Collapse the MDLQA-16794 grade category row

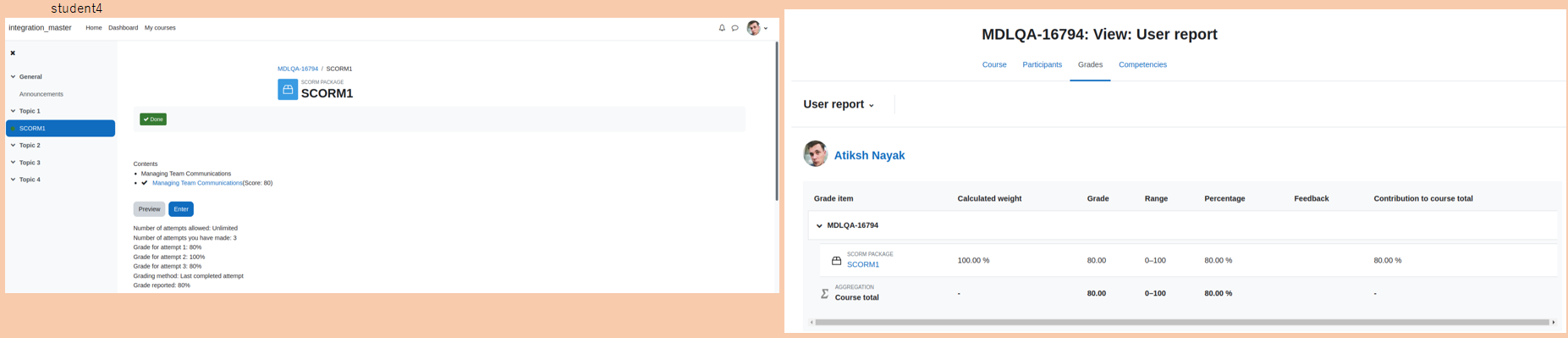coord(819,225)
